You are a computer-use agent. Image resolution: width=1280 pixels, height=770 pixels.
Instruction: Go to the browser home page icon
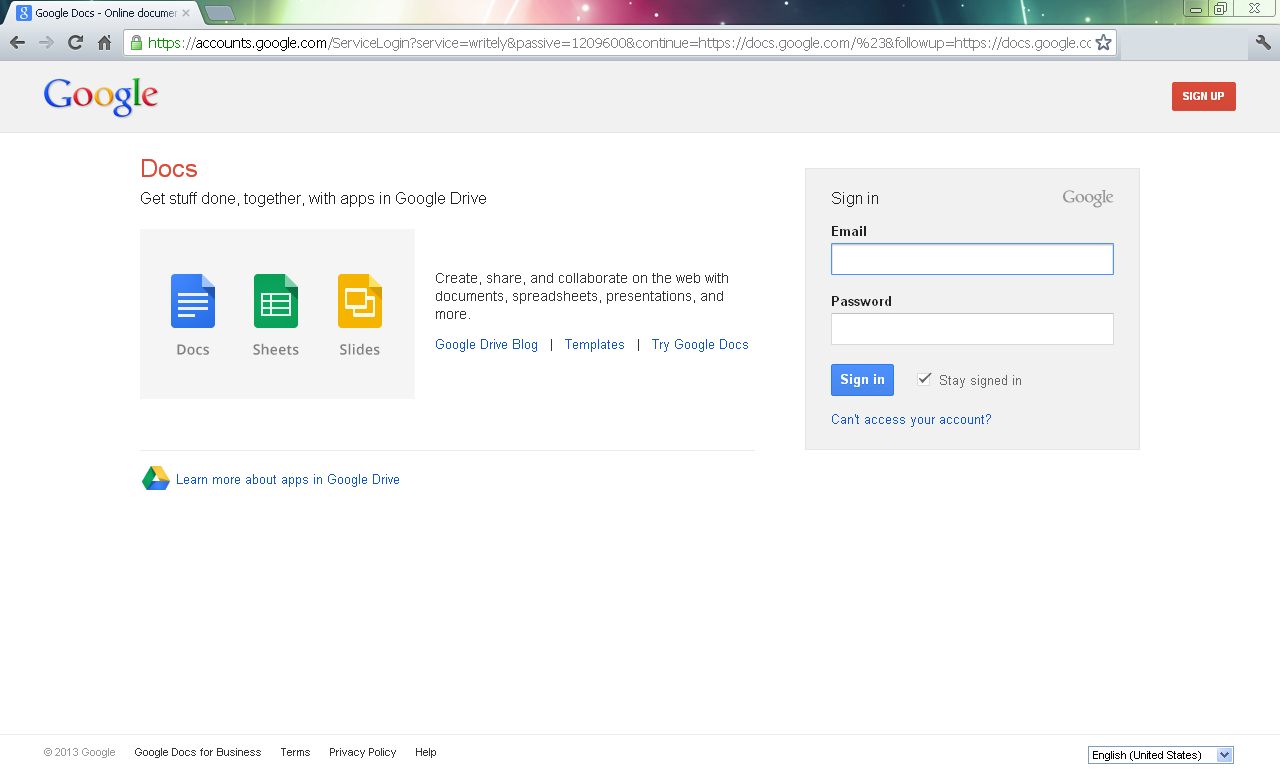tap(104, 43)
